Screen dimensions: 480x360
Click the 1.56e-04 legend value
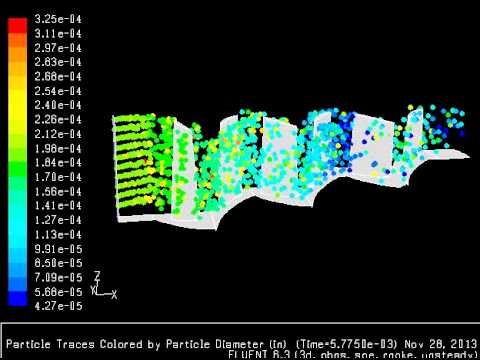(58, 191)
